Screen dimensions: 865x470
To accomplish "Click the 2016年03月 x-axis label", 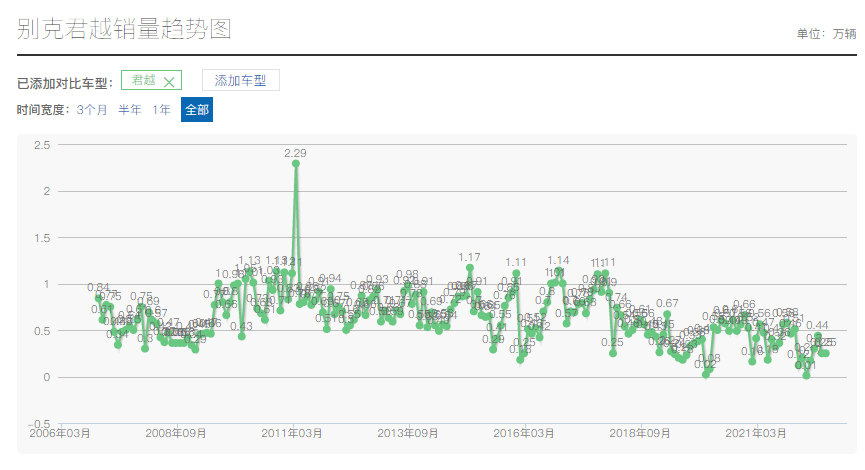I will [524, 433].
